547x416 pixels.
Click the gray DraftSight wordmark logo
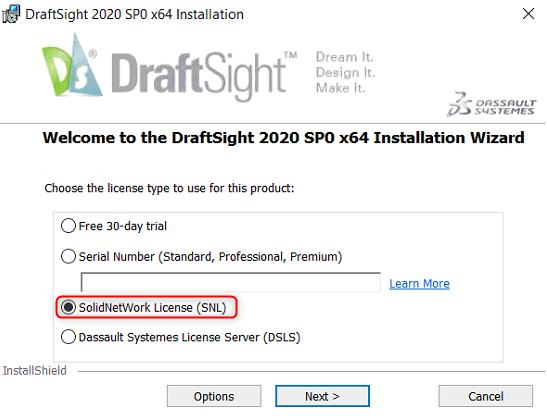(204, 75)
